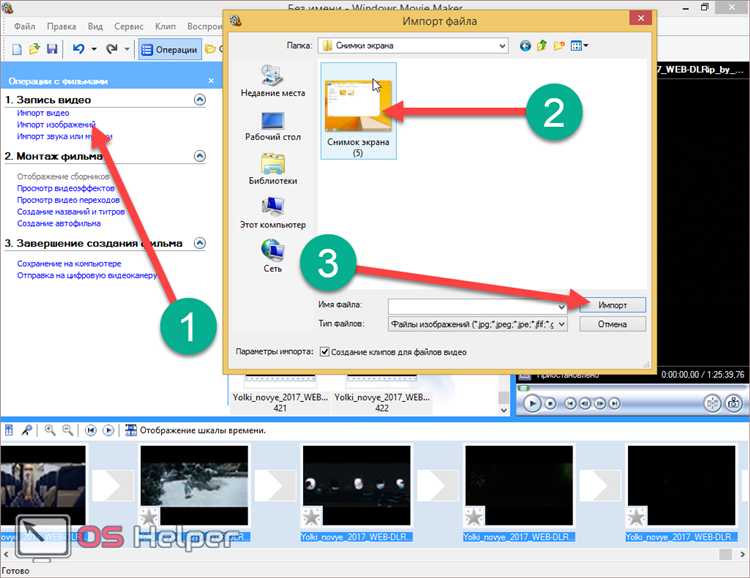This screenshot has width=750, height=578.
Task: Redo action in toolbar
Action: coord(111,49)
